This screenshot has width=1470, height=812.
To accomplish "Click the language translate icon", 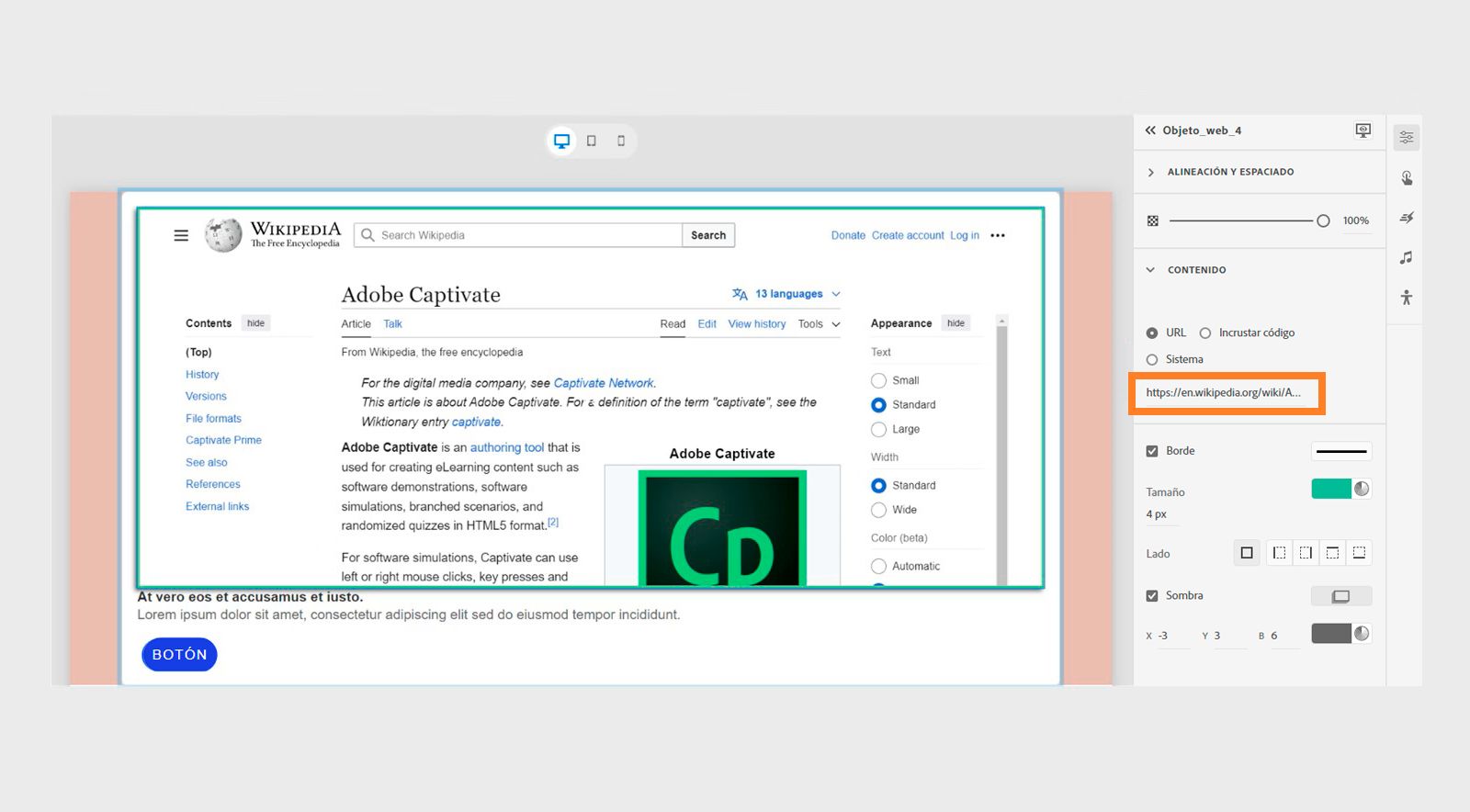I will click(740, 294).
